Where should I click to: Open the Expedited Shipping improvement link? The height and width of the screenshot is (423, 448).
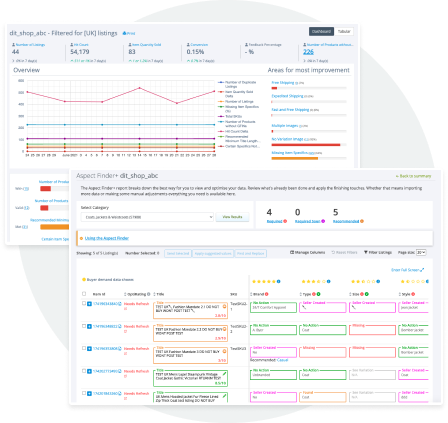coord(287,96)
